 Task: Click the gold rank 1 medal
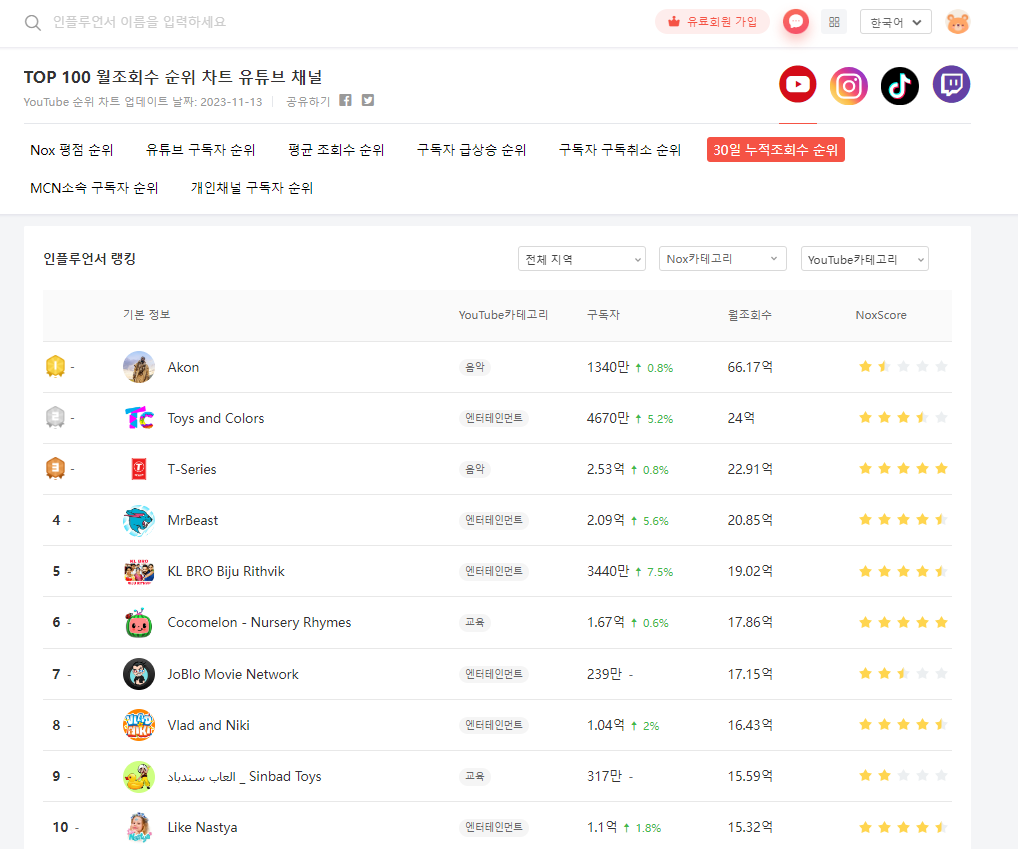55,366
